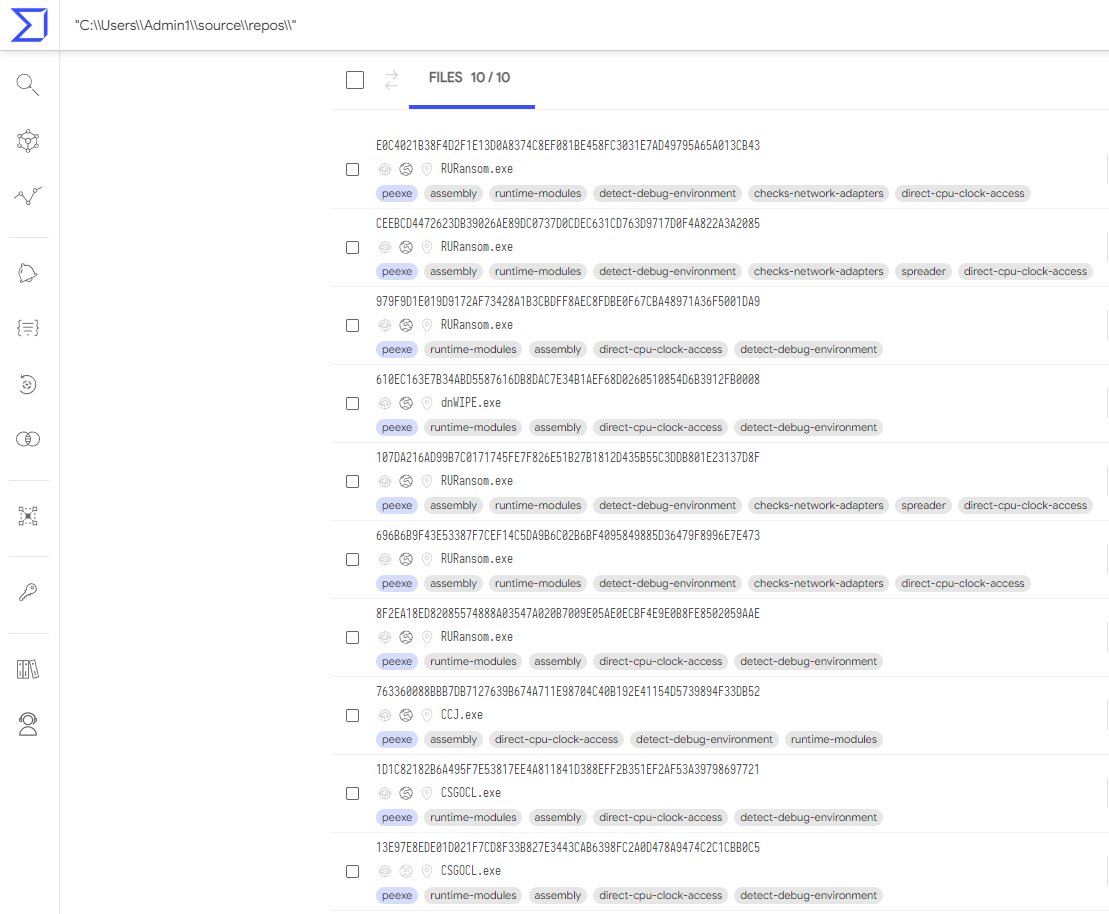Open file hash 107DA216AD99B7C0 link

[568, 457]
